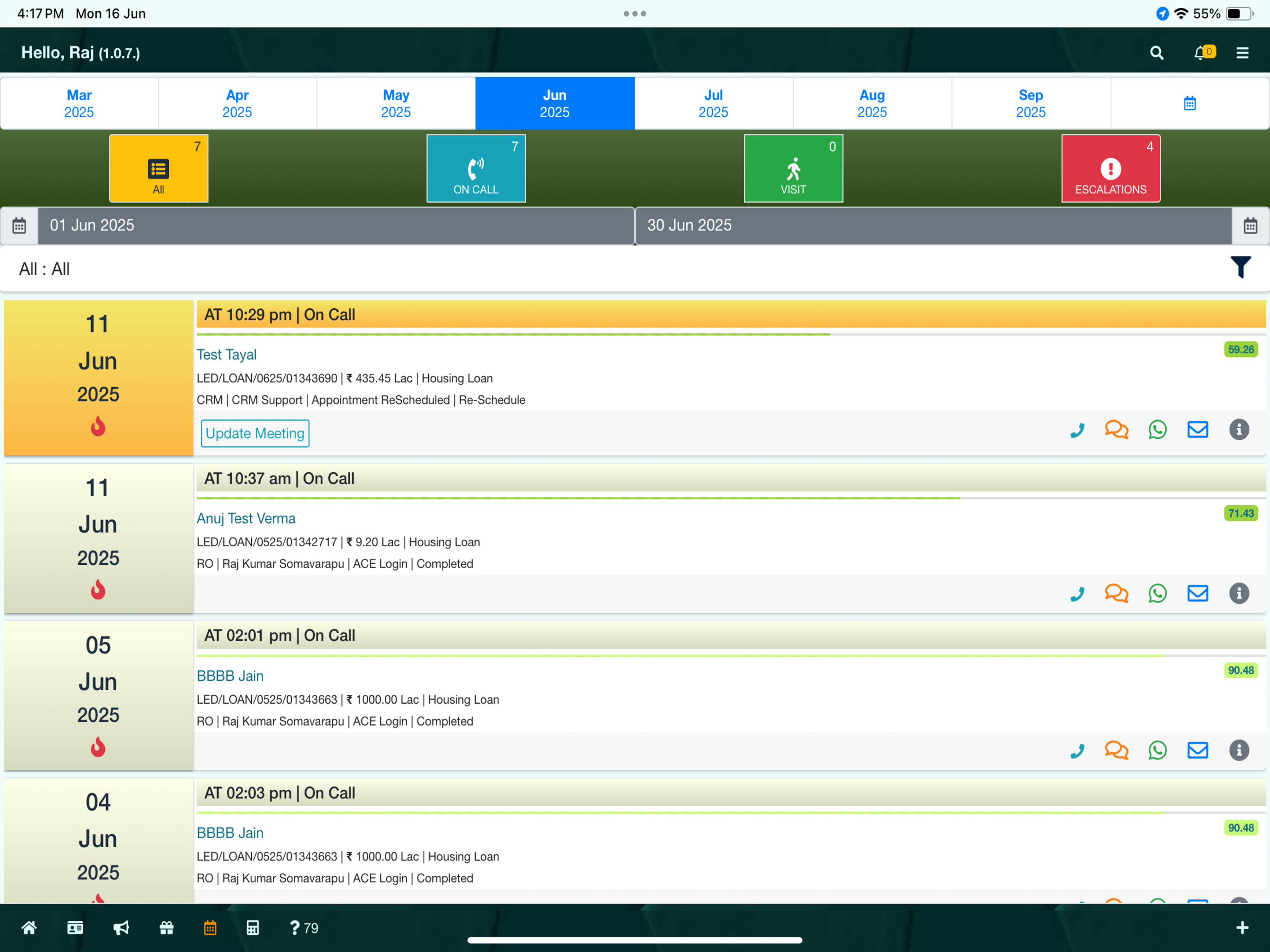Image resolution: width=1270 pixels, height=952 pixels.
Task: Send email on 05 Jun card
Action: coord(1197,750)
